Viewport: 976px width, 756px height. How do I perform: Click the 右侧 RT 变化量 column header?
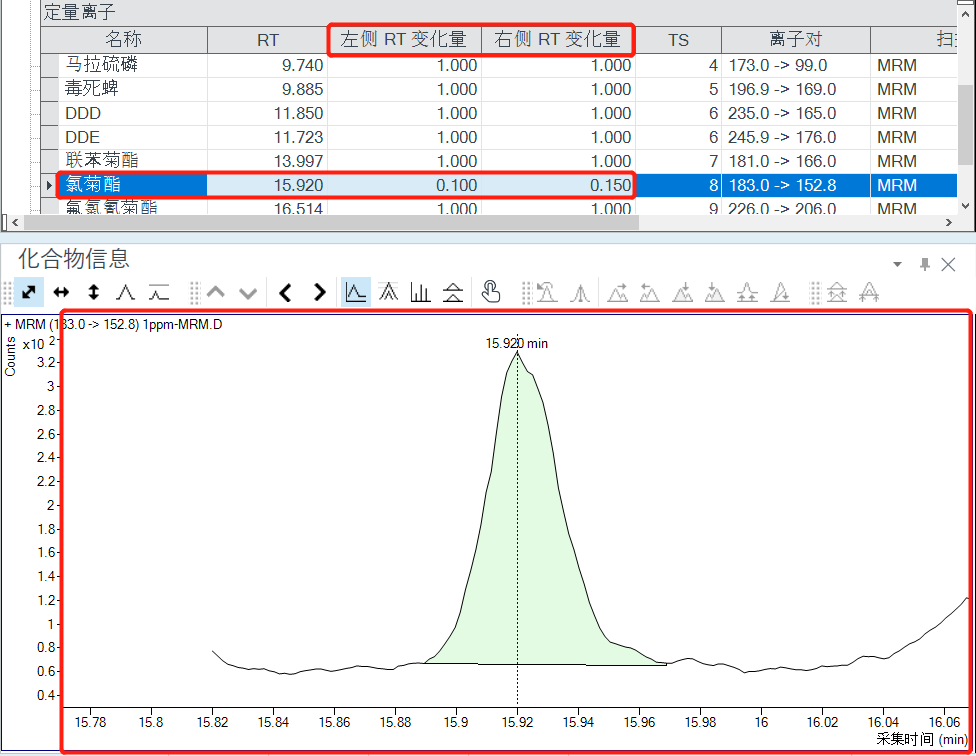(x=558, y=40)
